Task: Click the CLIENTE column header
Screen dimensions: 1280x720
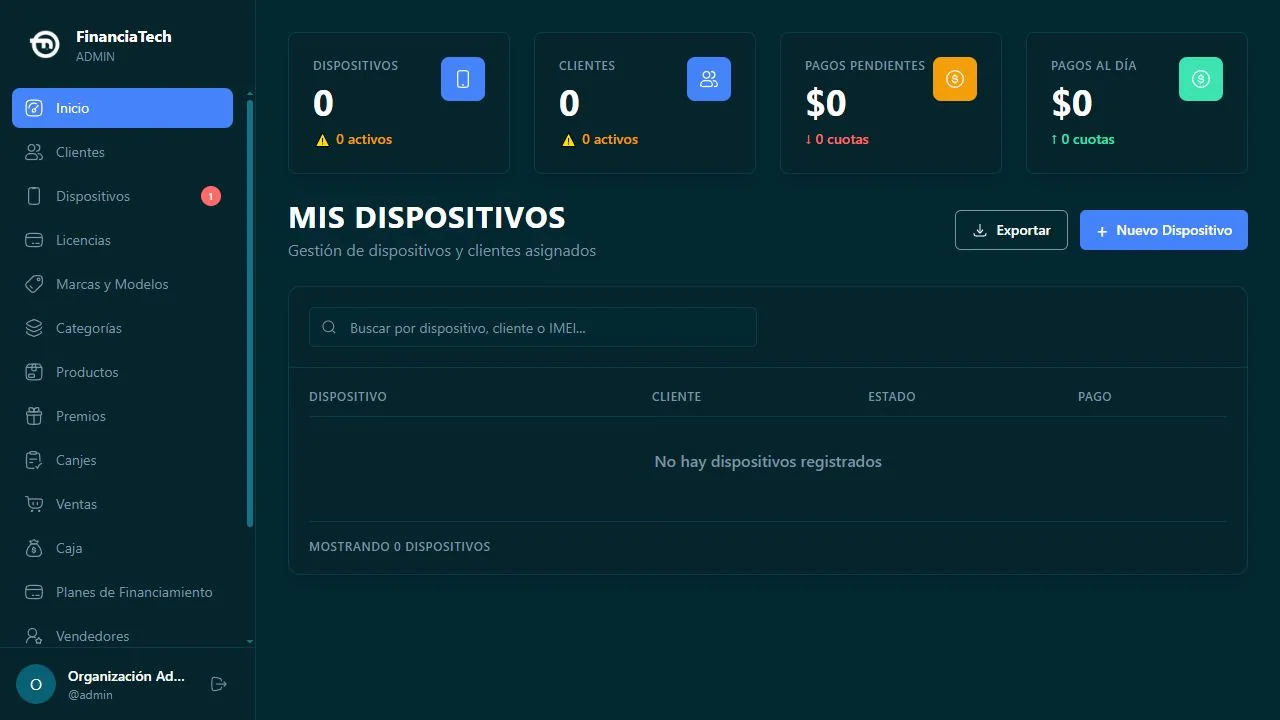Action: [x=676, y=396]
